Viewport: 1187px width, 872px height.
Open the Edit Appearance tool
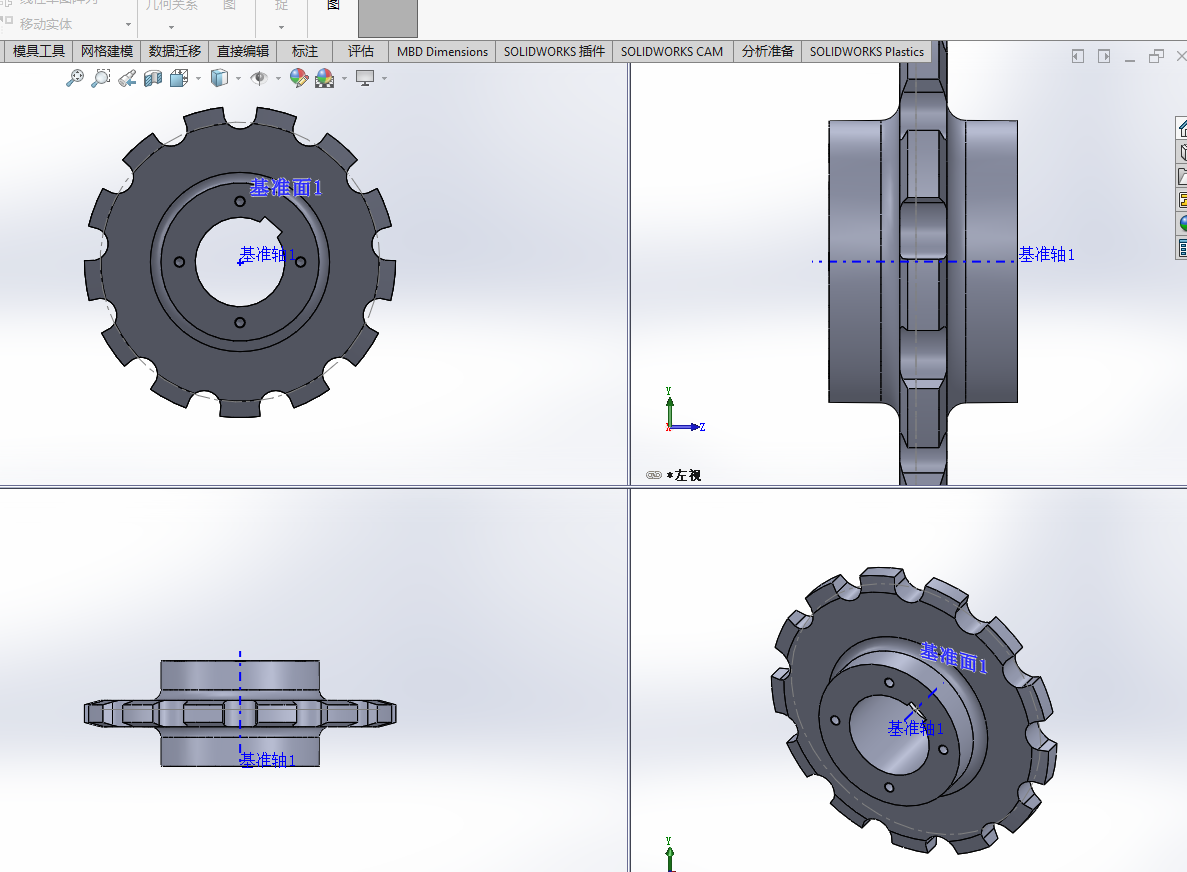(299, 78)
